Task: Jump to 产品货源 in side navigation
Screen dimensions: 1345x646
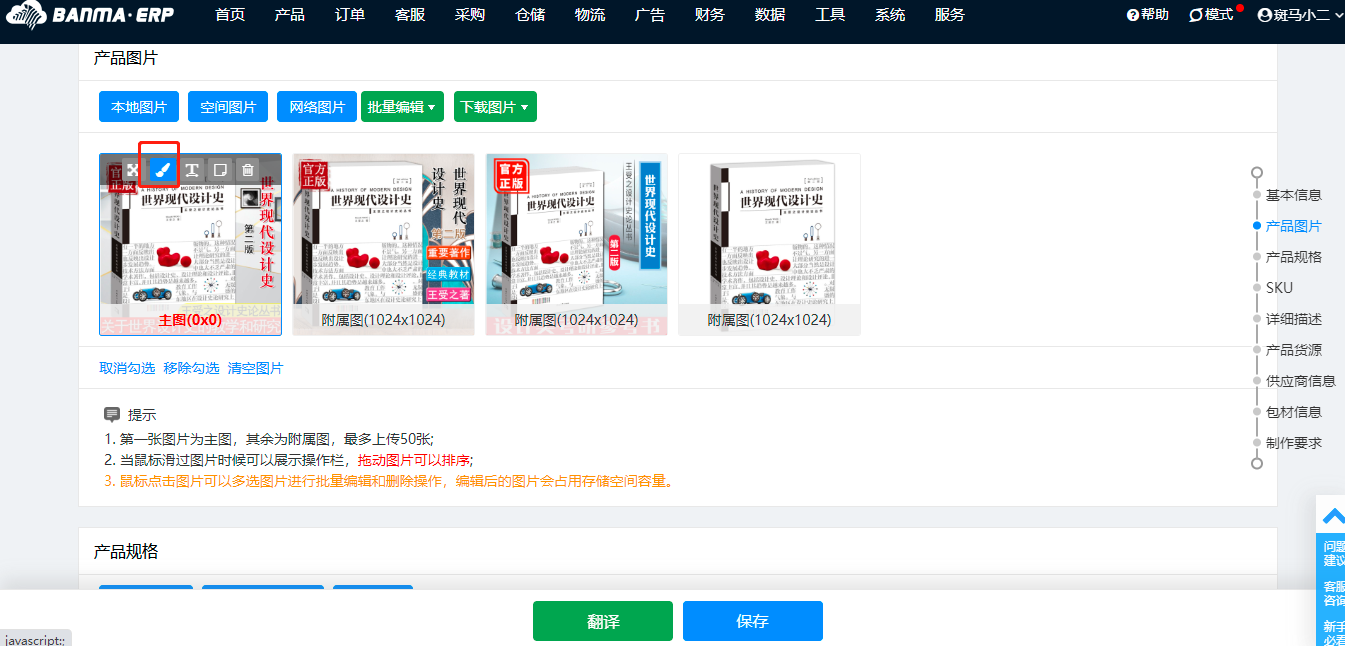Action: point(1294,350)
